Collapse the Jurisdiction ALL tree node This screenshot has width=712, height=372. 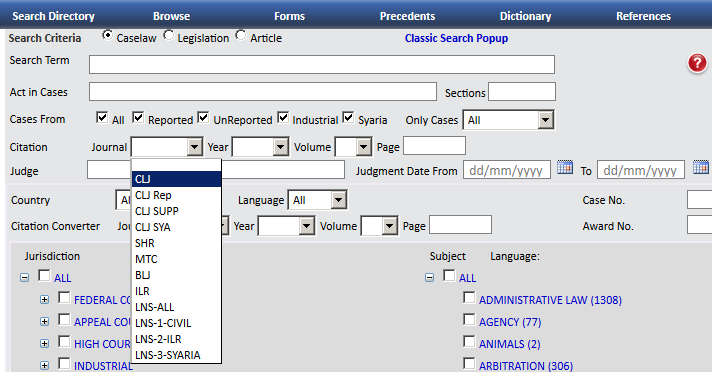(x=25, y=277)
